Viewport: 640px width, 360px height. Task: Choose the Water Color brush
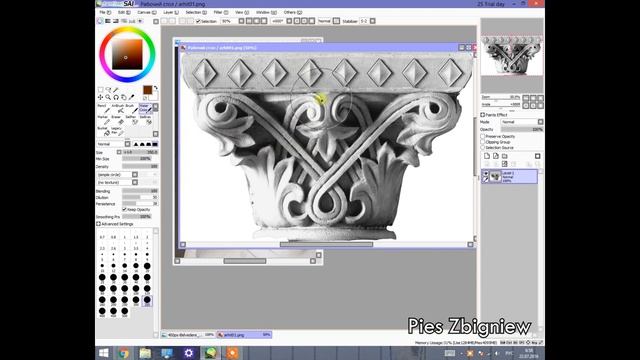tap(145, 109)
